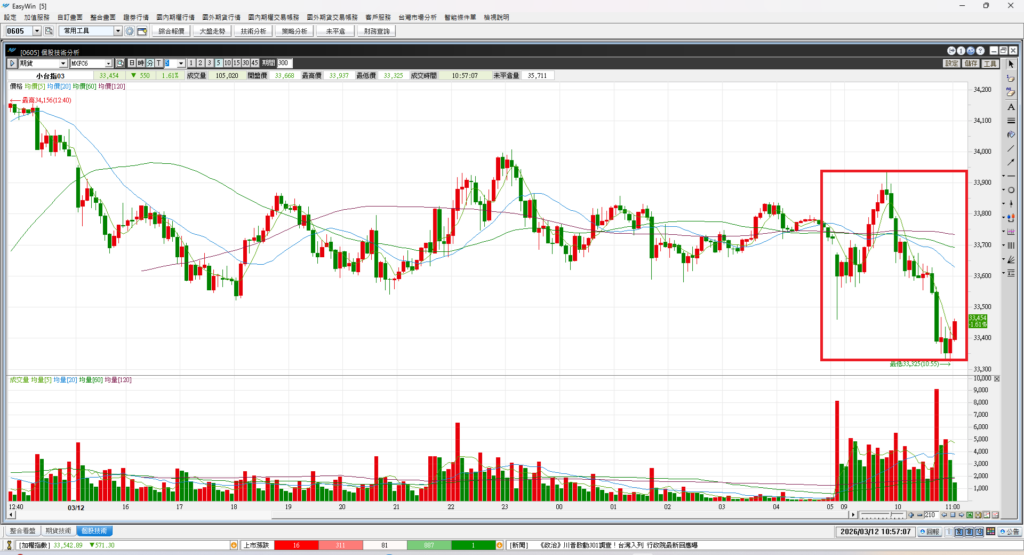Open the MXFC6 contract dropdown
This screenshot has height=555, width=1024.
(x=108, y=63)
